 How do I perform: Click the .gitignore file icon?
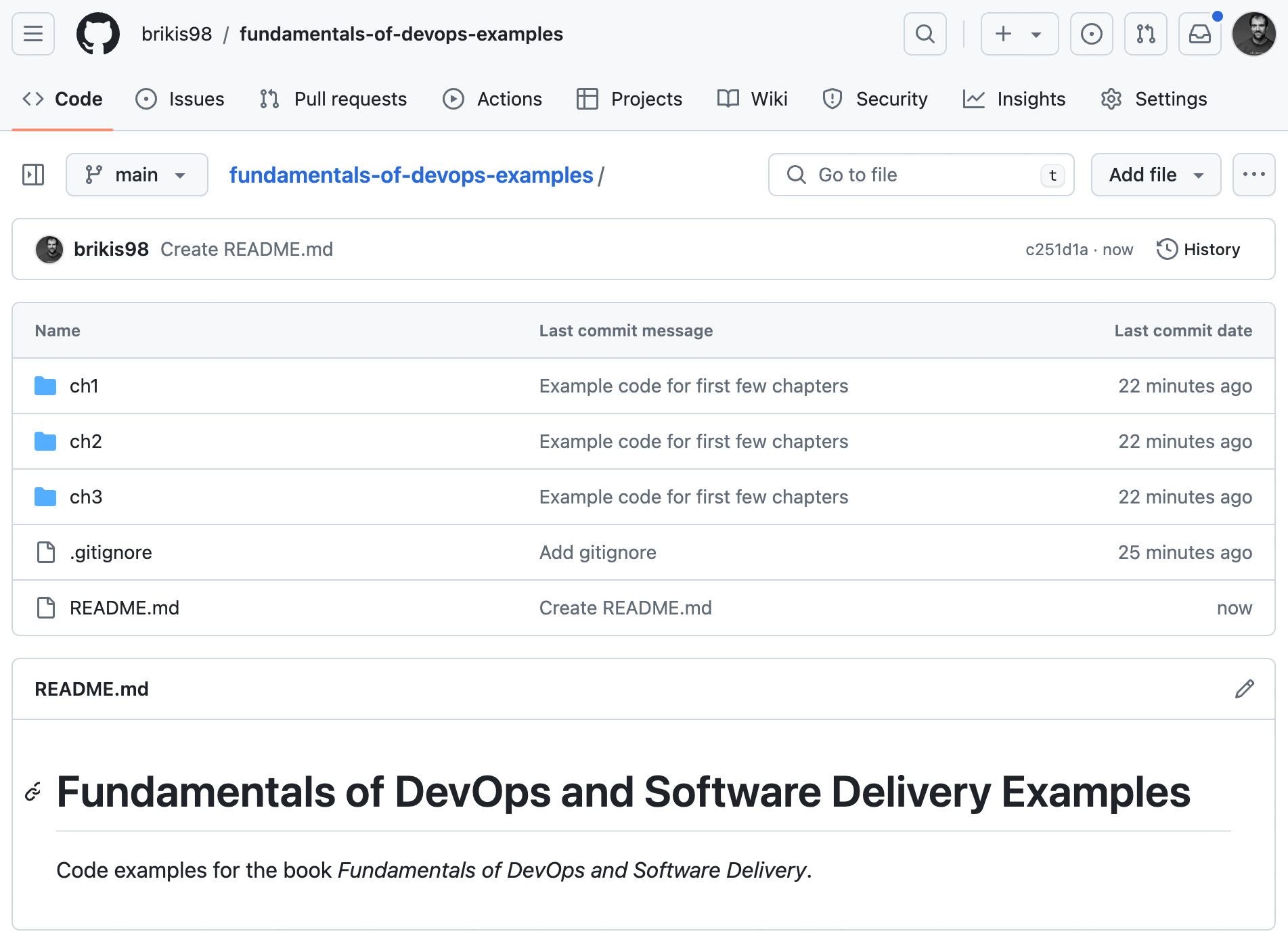(45, 552)
